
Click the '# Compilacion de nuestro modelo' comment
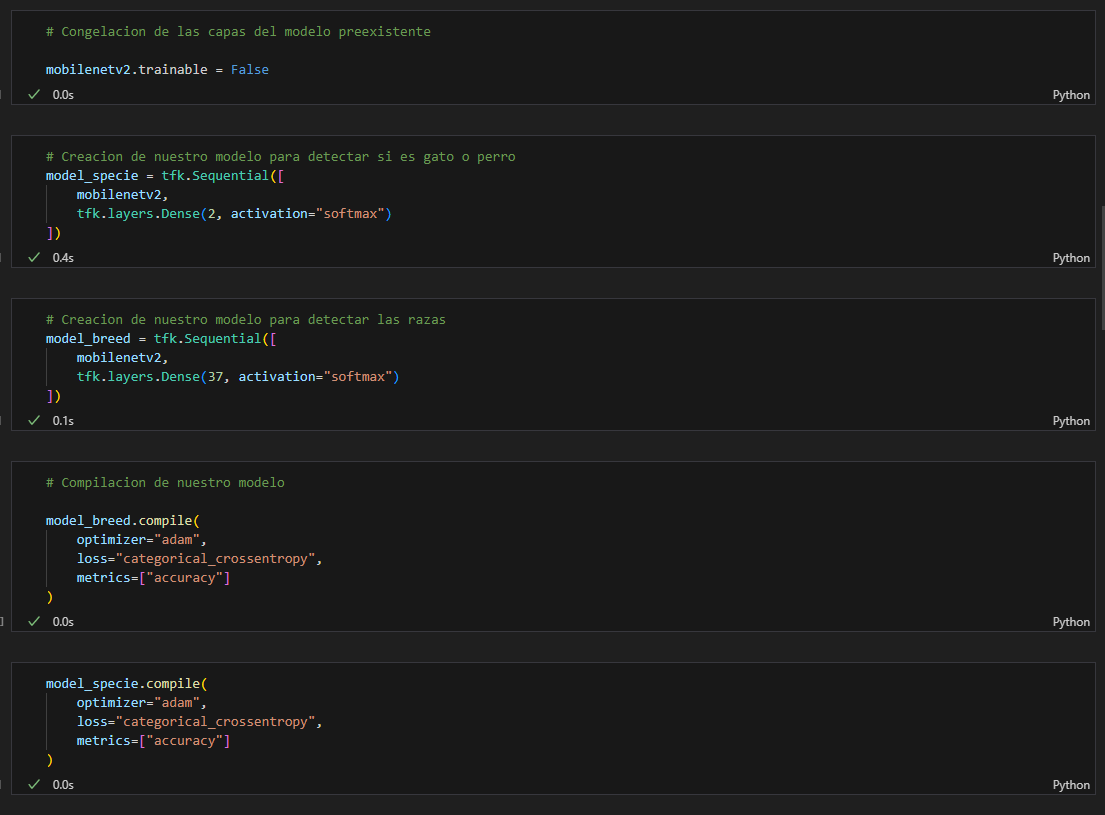click(165, 482)
